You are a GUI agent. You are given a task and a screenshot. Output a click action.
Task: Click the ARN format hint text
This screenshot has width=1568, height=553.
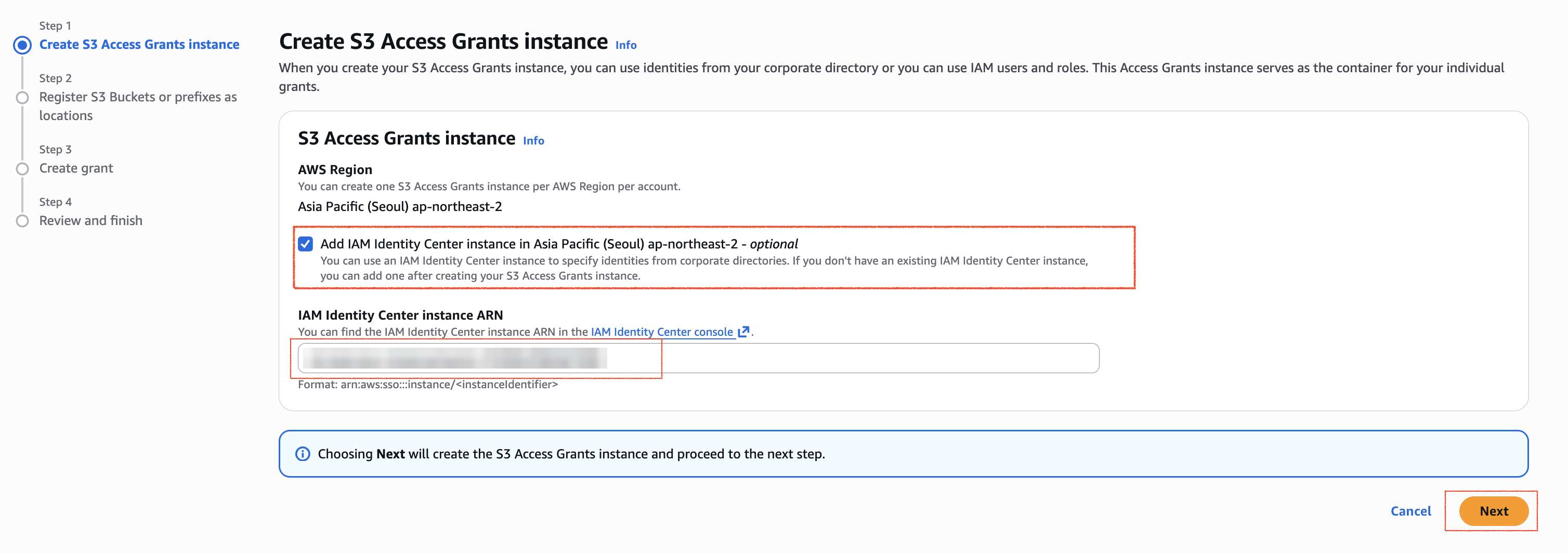pyautogui.click(x=428, y=385)
